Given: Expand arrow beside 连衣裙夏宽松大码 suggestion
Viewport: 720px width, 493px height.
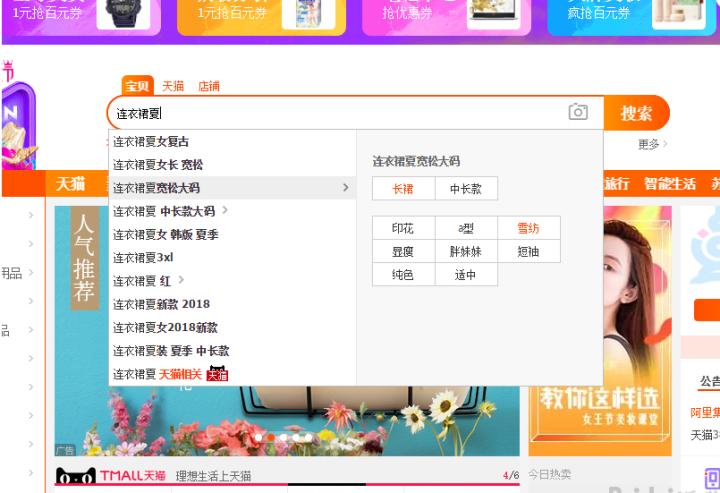Looking at the screenshot, I should click(x=346, y=187).
